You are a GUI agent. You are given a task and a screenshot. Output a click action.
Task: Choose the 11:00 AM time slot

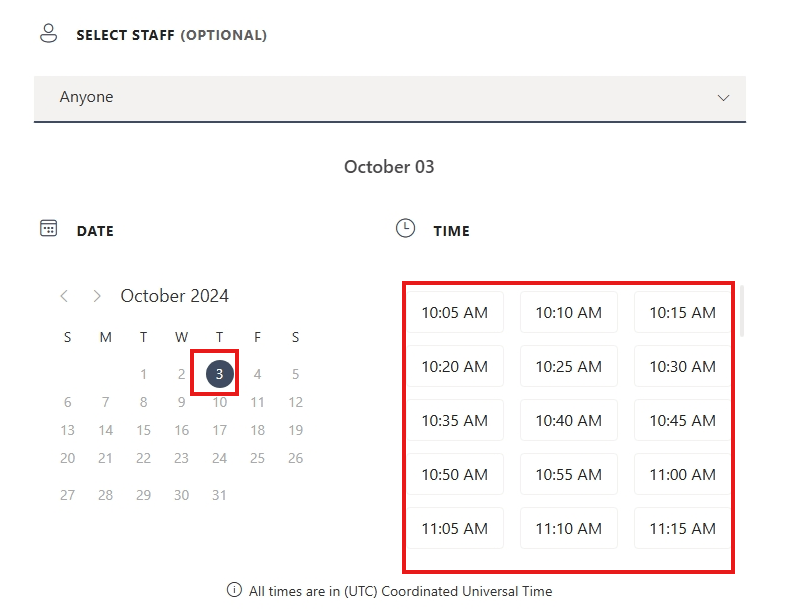coord(682,474)
